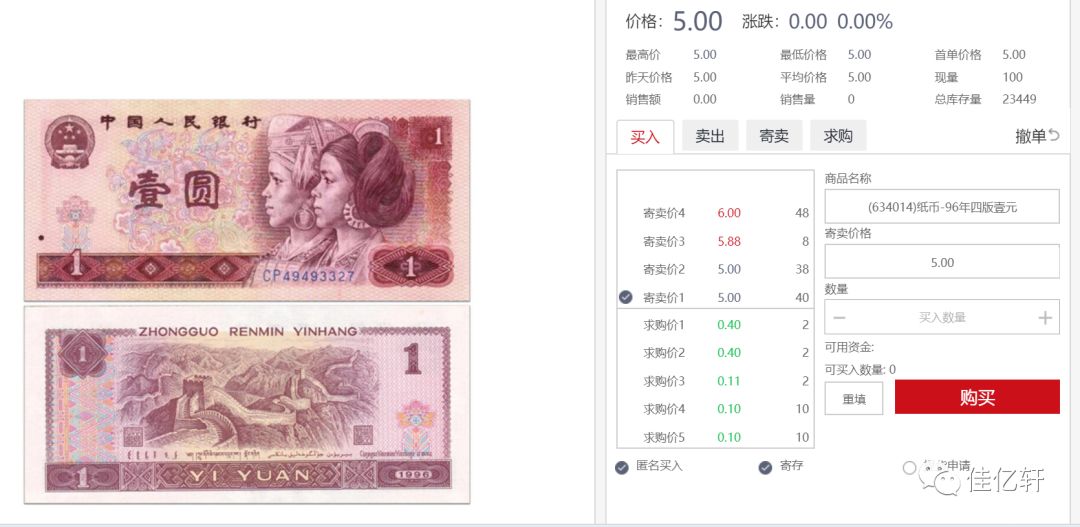
Task: Click the minus icon in quantity field
Action: coord(840,318)
